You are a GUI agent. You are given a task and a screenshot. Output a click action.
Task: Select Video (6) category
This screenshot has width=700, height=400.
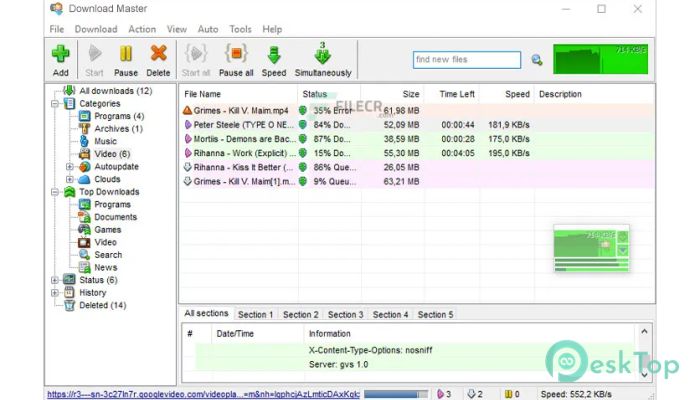[112, 154]
